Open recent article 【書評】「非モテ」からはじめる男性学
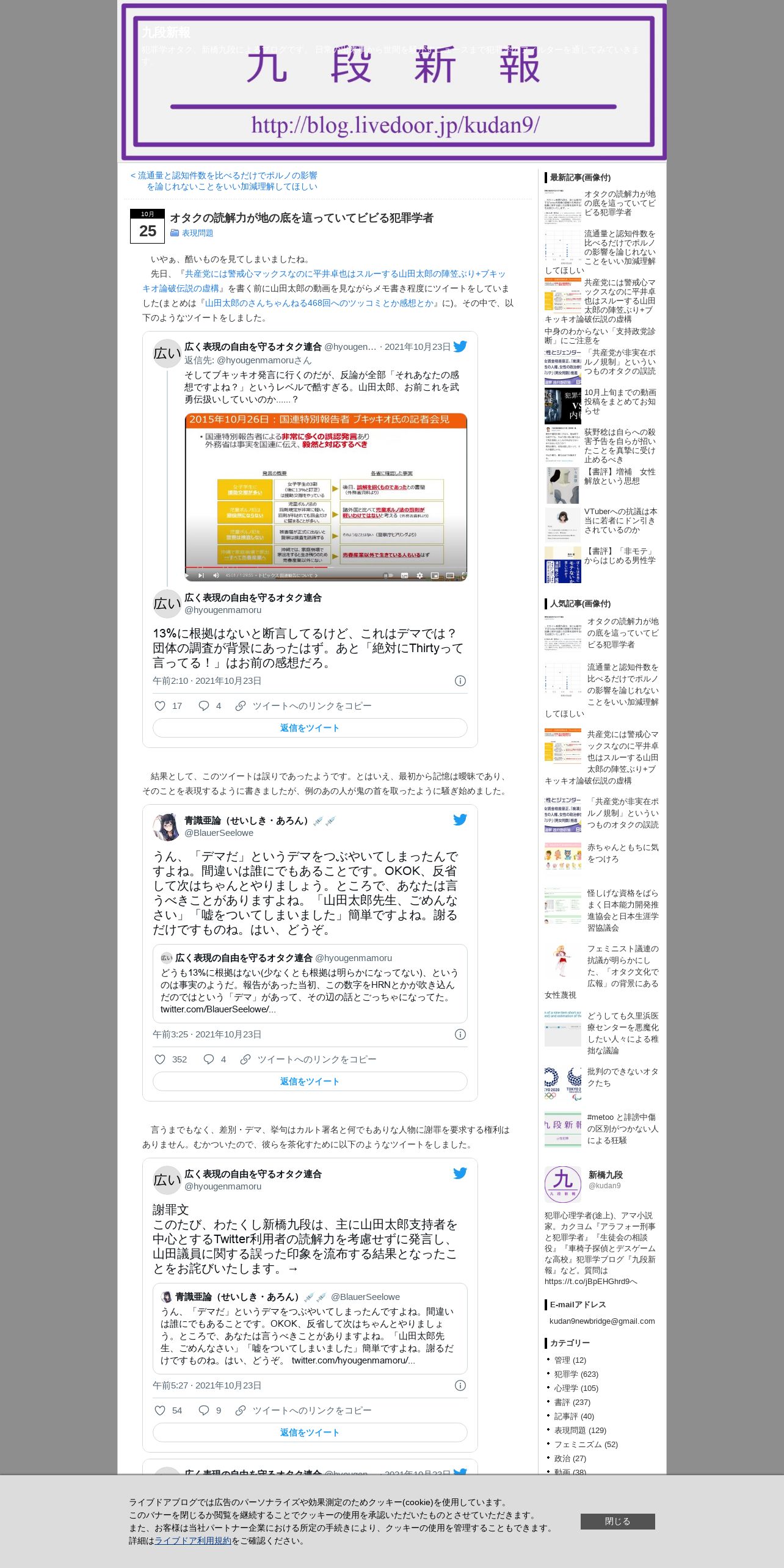 [620, 556]
